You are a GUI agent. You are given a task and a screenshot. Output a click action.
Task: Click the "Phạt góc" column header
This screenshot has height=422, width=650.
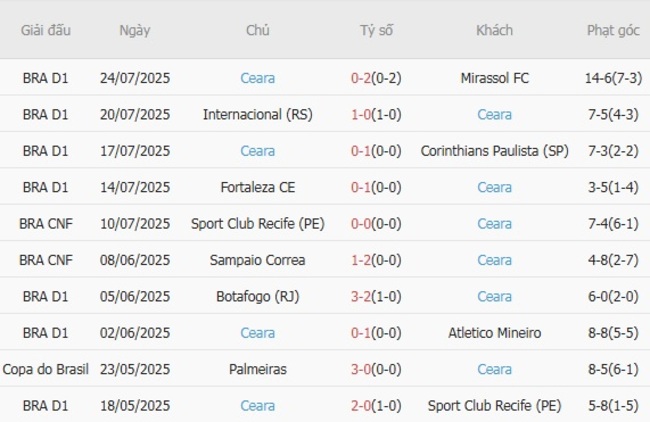613,30
